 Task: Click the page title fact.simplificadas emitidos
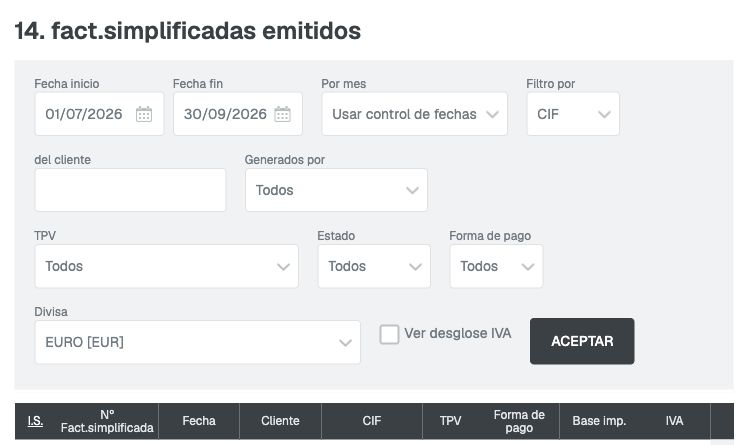pos(188,31)
